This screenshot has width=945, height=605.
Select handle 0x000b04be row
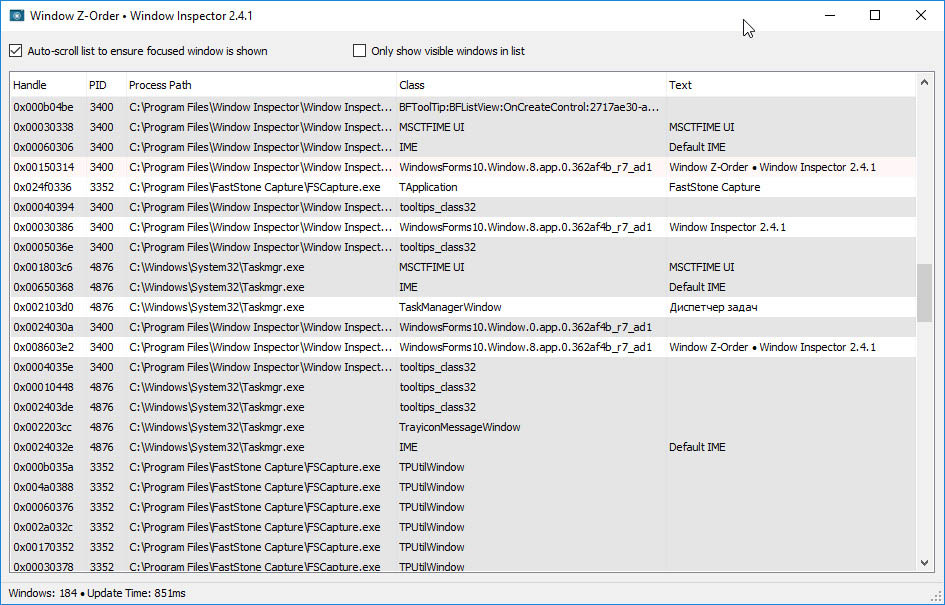pyautogui.click(x=463, y=107)
